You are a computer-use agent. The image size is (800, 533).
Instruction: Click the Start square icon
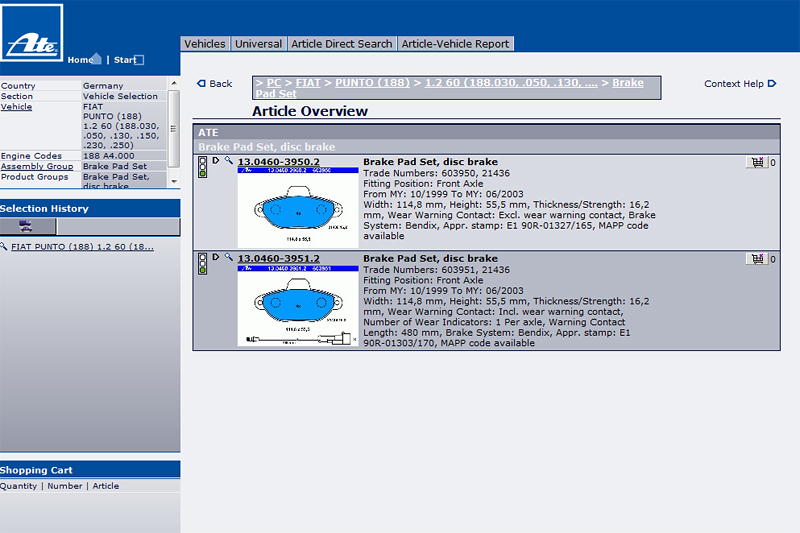(x=139, y=60)
